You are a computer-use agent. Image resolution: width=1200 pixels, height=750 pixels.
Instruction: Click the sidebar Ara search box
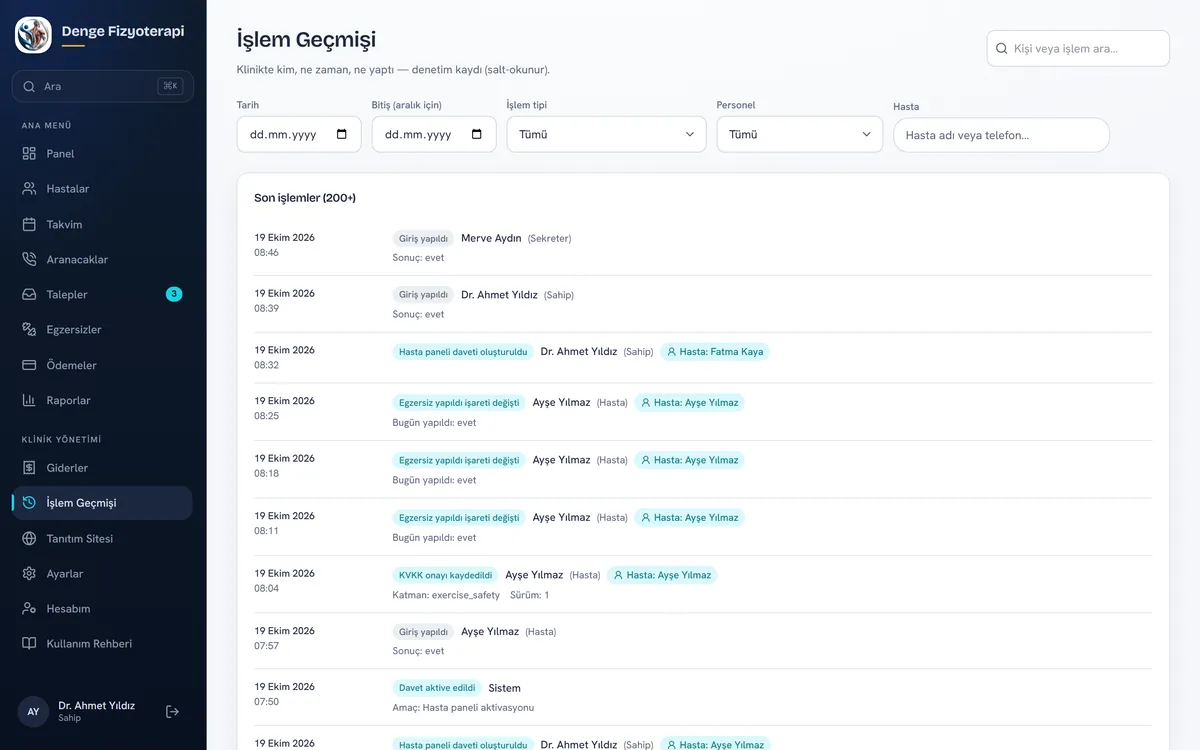(102, 86)
